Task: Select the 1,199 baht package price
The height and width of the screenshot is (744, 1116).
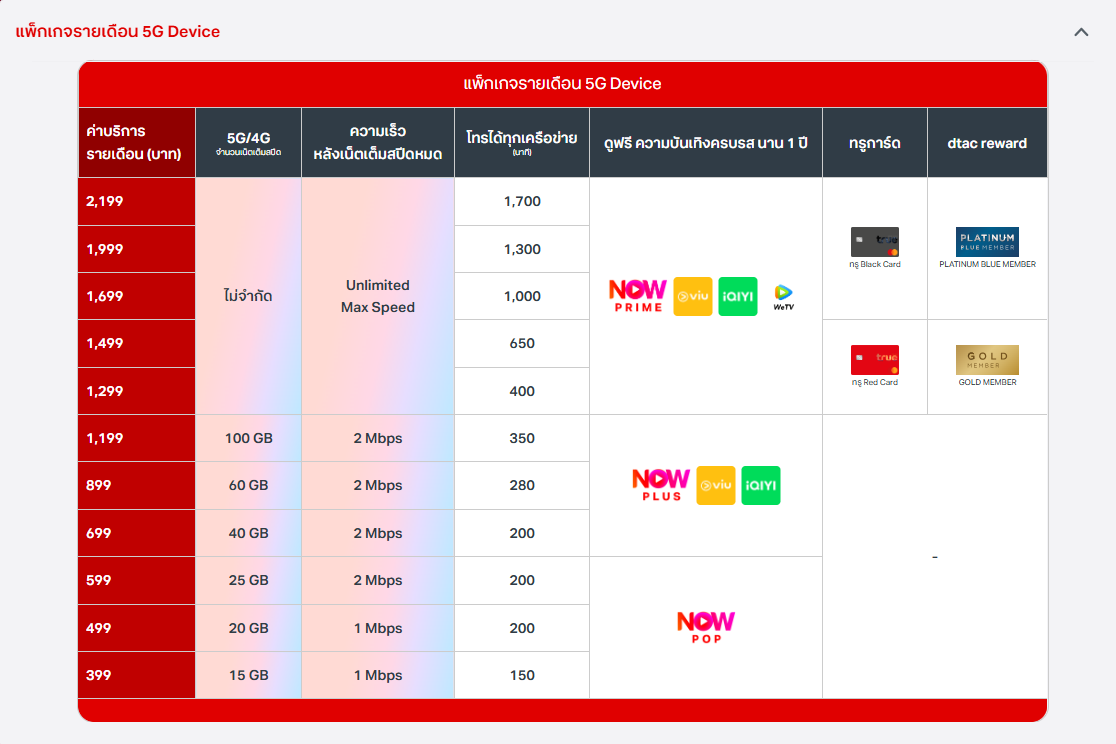Action: click(x=137, y=438)
